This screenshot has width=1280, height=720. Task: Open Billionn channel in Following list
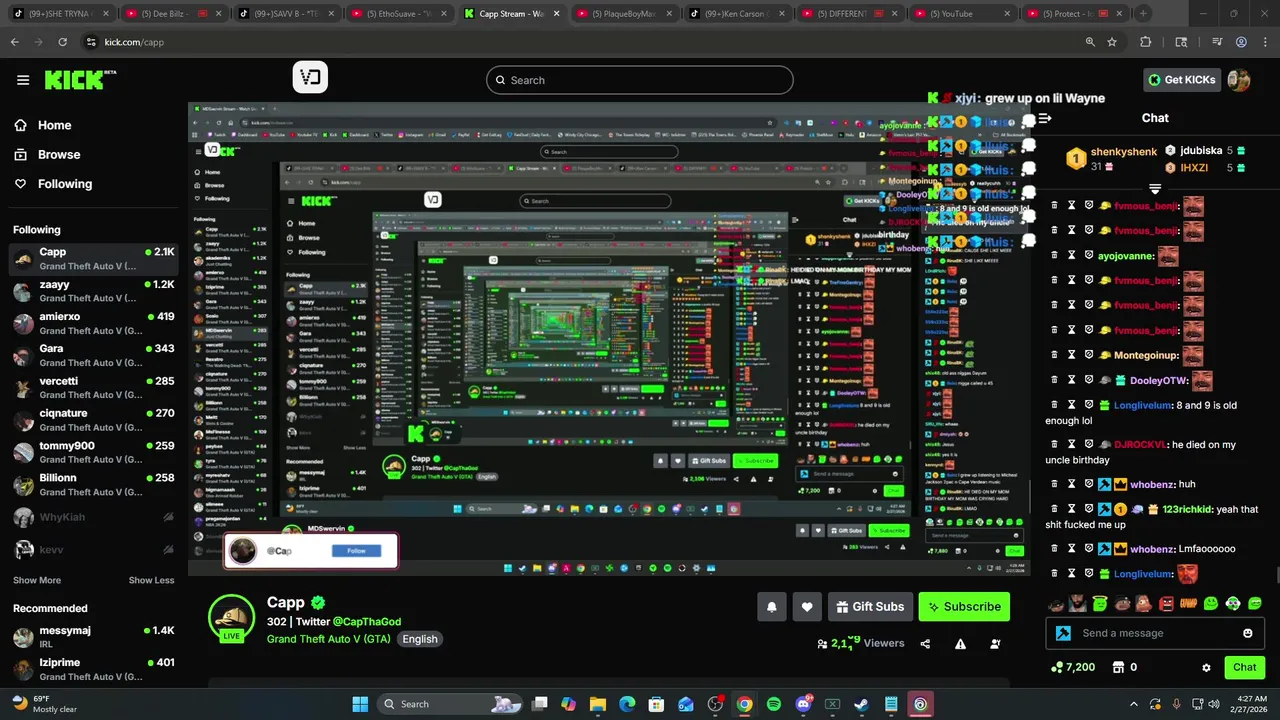(x=92, y=484)
